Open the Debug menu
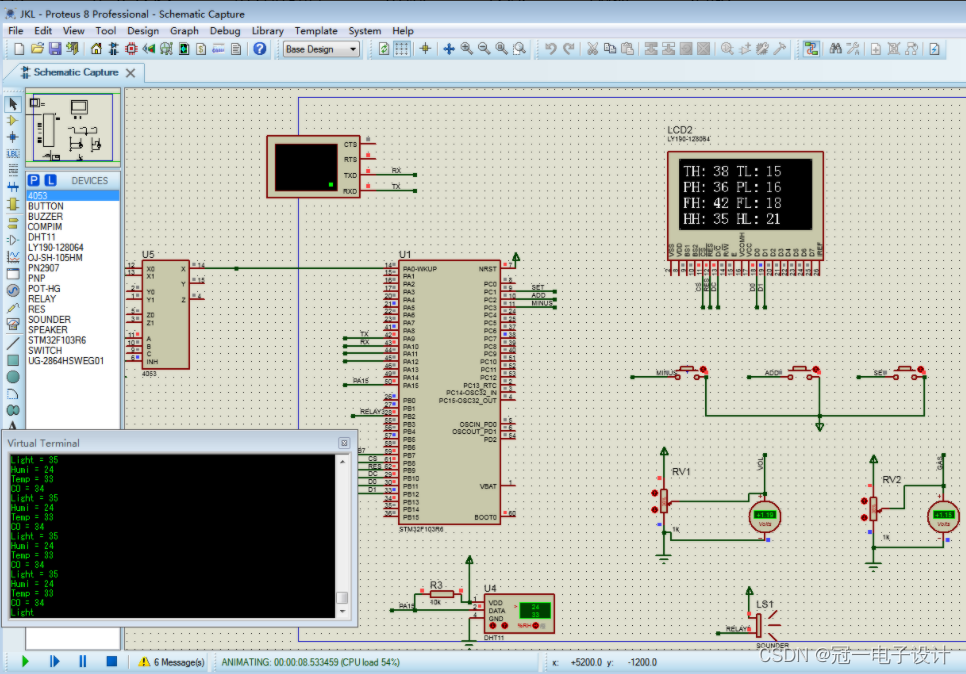The width and height of the screenshot is (966, 674). coord(225,30)
